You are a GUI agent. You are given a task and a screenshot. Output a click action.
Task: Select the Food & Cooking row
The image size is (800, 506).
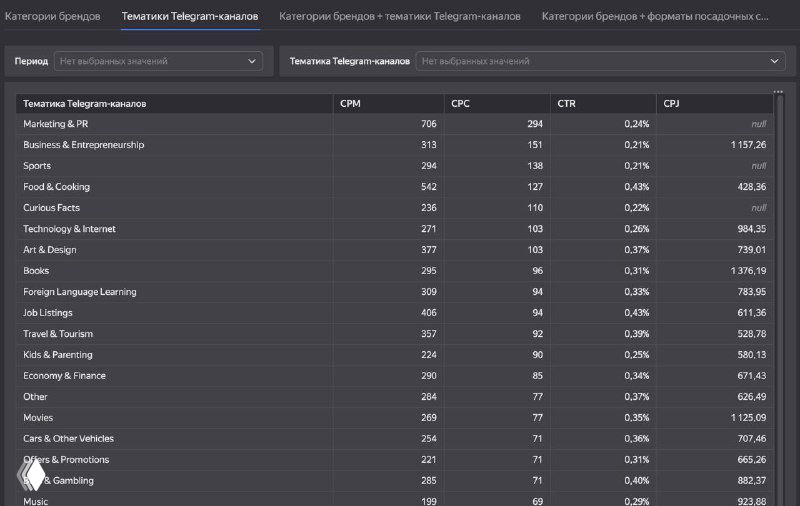56,187
